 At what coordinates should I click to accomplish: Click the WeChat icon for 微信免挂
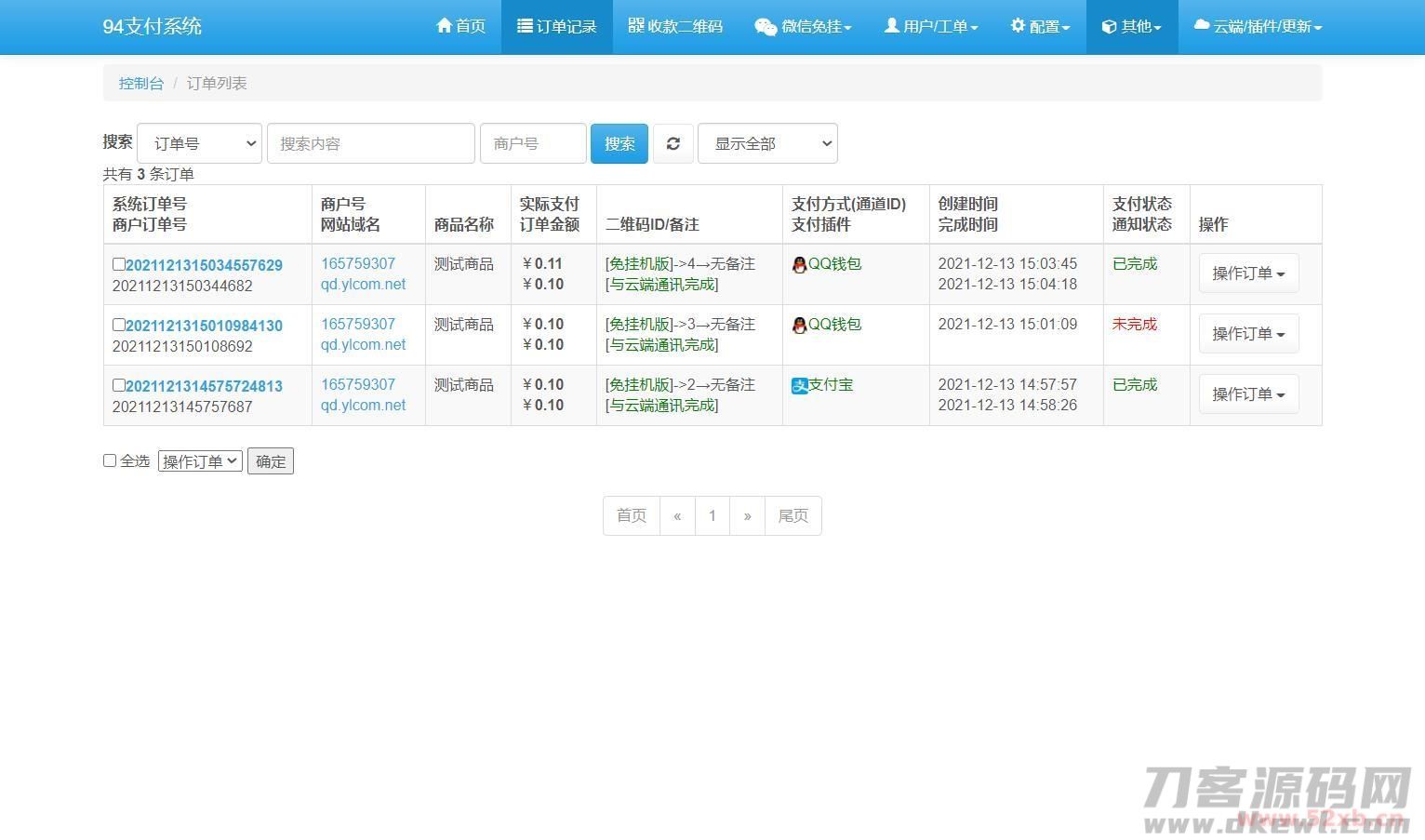click(765, 26)
